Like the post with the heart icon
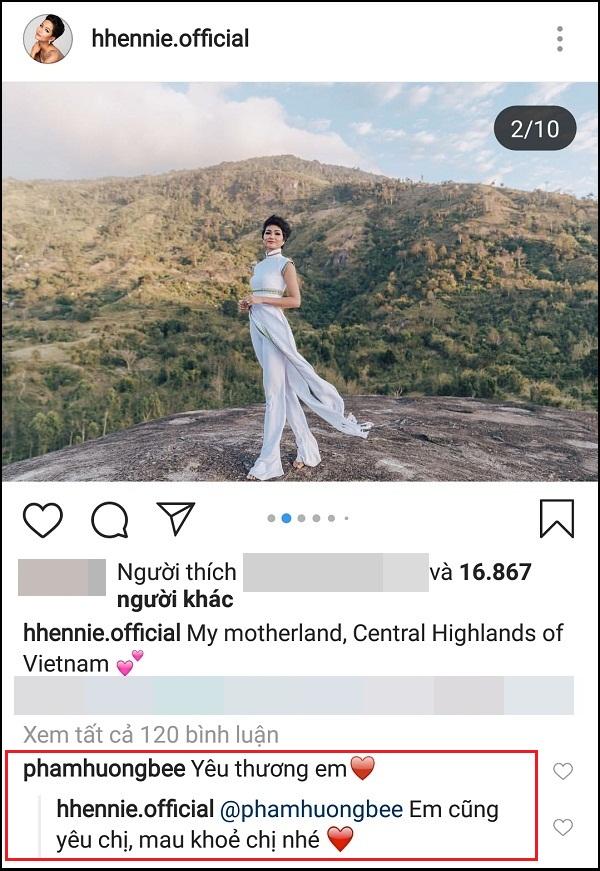The height and width of the screenshot is (871, 600). coord(43,519)
